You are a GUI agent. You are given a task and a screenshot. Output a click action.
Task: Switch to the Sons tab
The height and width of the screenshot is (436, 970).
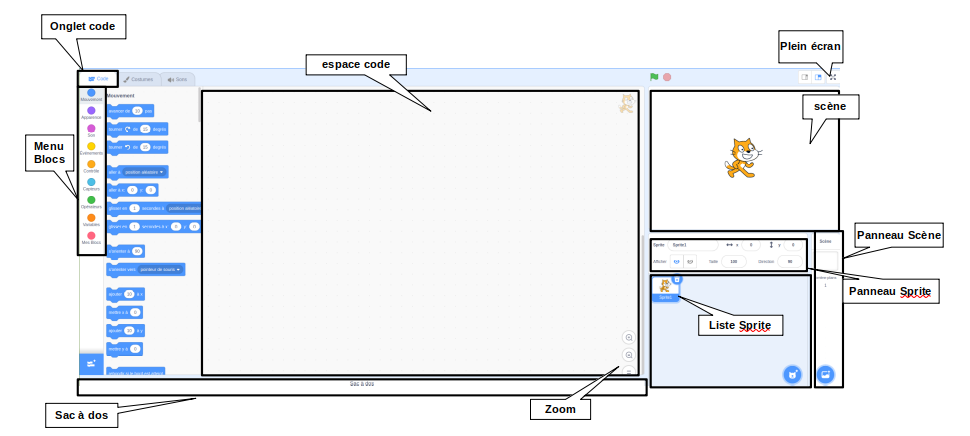(177, 79)
